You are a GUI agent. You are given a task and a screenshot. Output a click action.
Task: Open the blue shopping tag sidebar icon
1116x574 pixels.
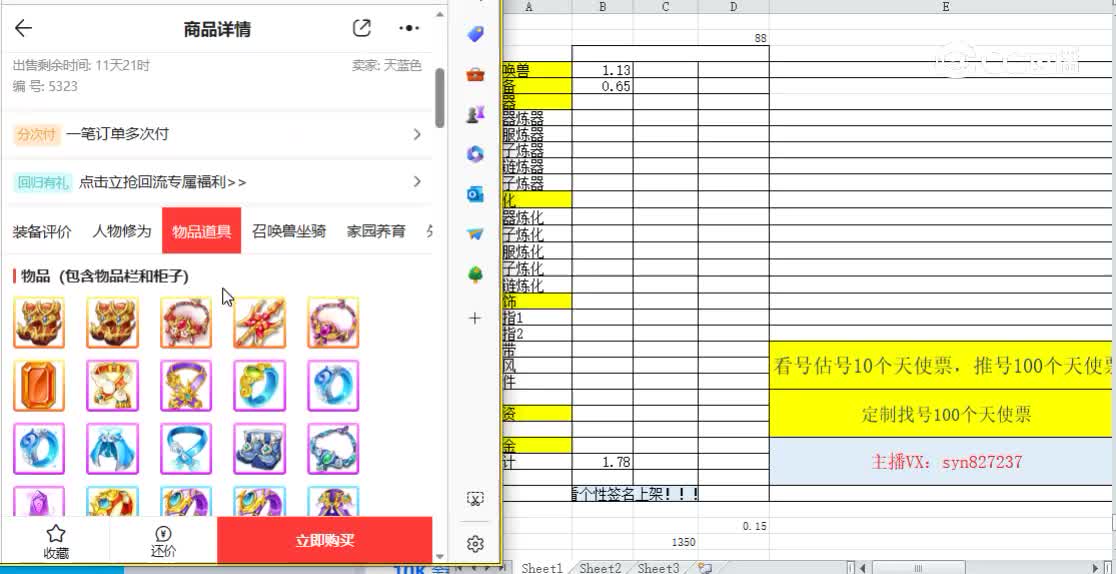(475, 34)
